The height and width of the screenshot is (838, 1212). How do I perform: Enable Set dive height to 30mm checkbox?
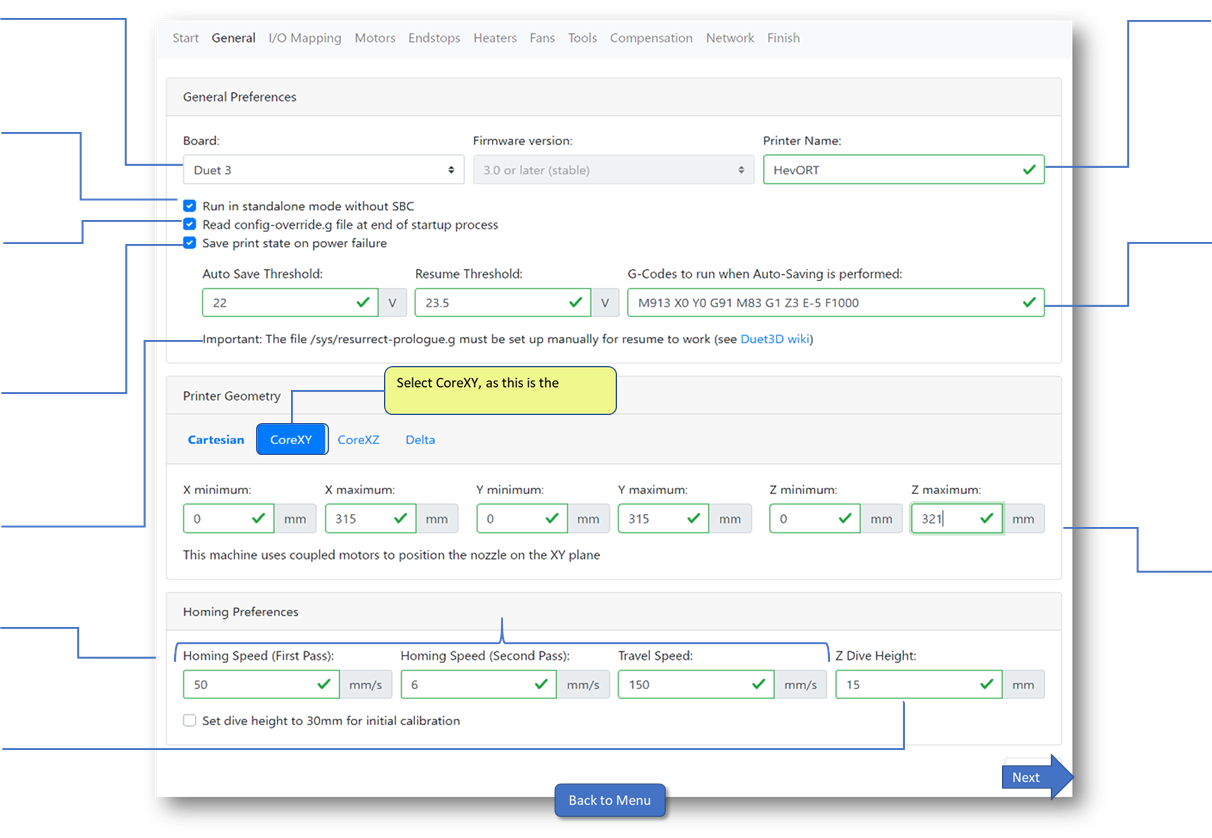[x=190, y=721]
